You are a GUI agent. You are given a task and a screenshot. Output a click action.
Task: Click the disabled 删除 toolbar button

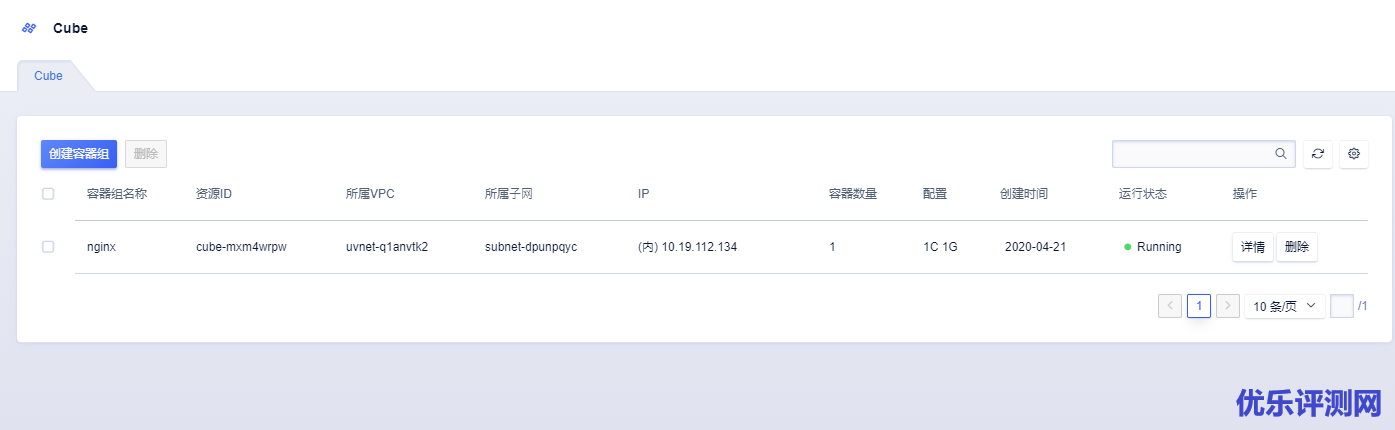click(146, 154)
